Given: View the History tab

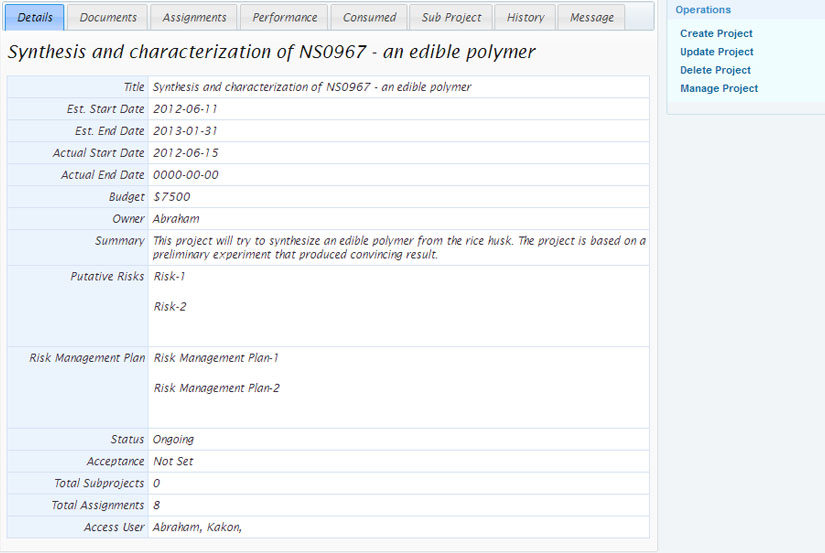Looking at the screenshot, I should point(525,17).
